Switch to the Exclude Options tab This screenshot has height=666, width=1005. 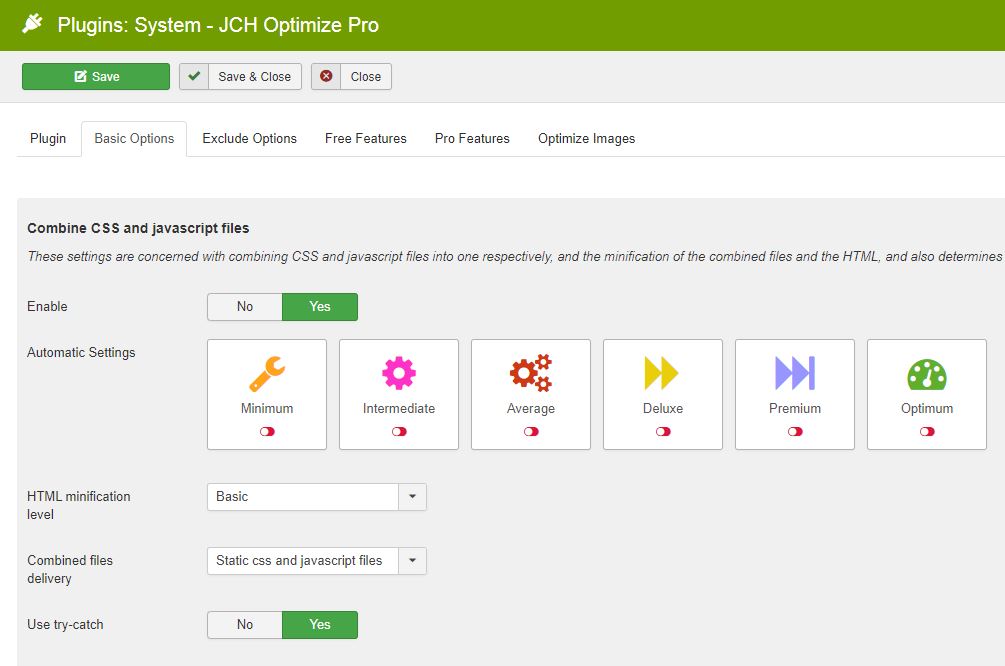(249, 139)
